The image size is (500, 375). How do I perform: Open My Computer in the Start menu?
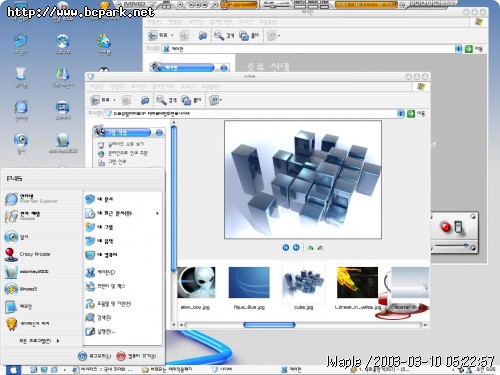(x=101, y=255)
